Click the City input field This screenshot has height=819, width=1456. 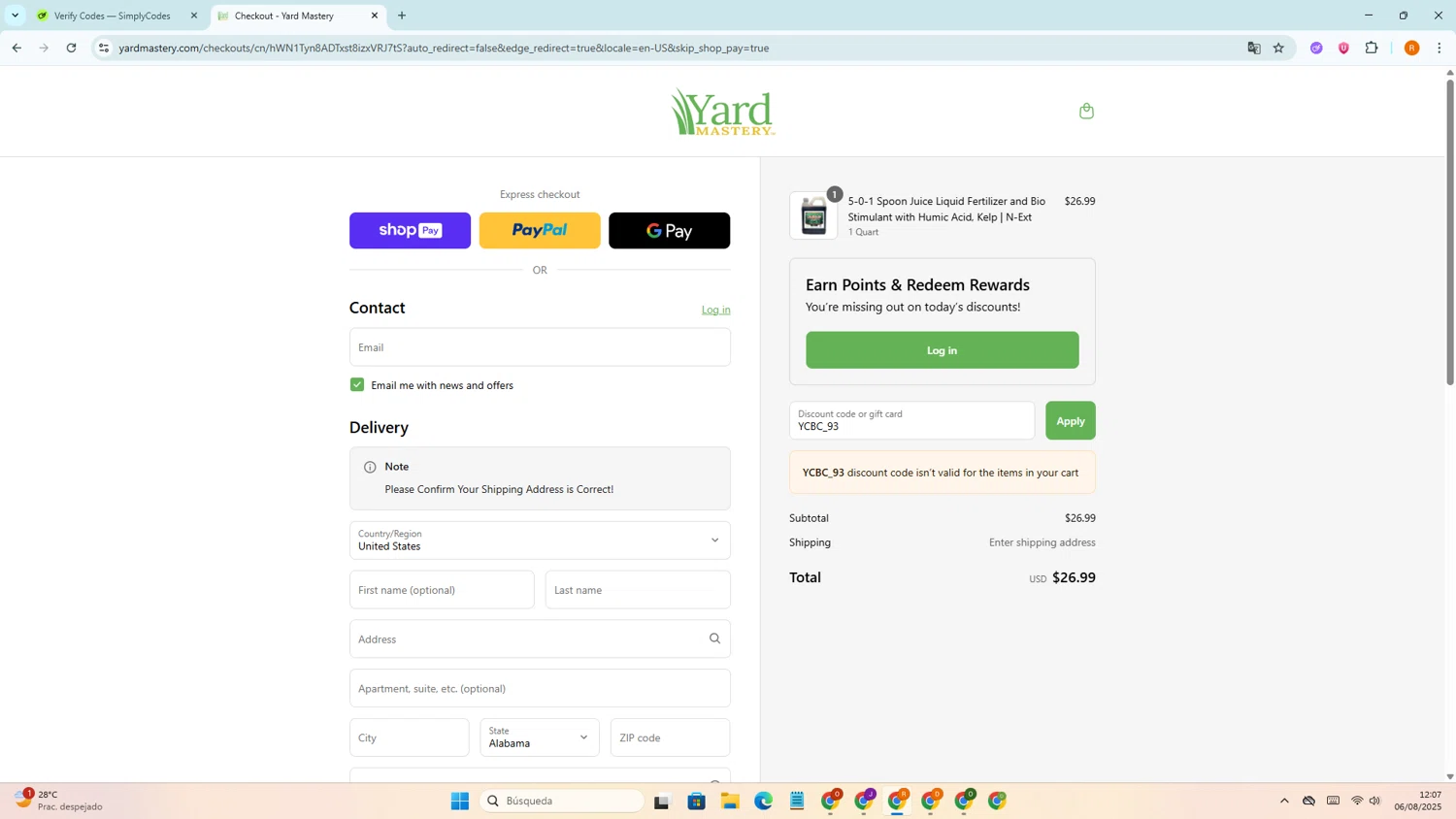[x=410, y=737]
